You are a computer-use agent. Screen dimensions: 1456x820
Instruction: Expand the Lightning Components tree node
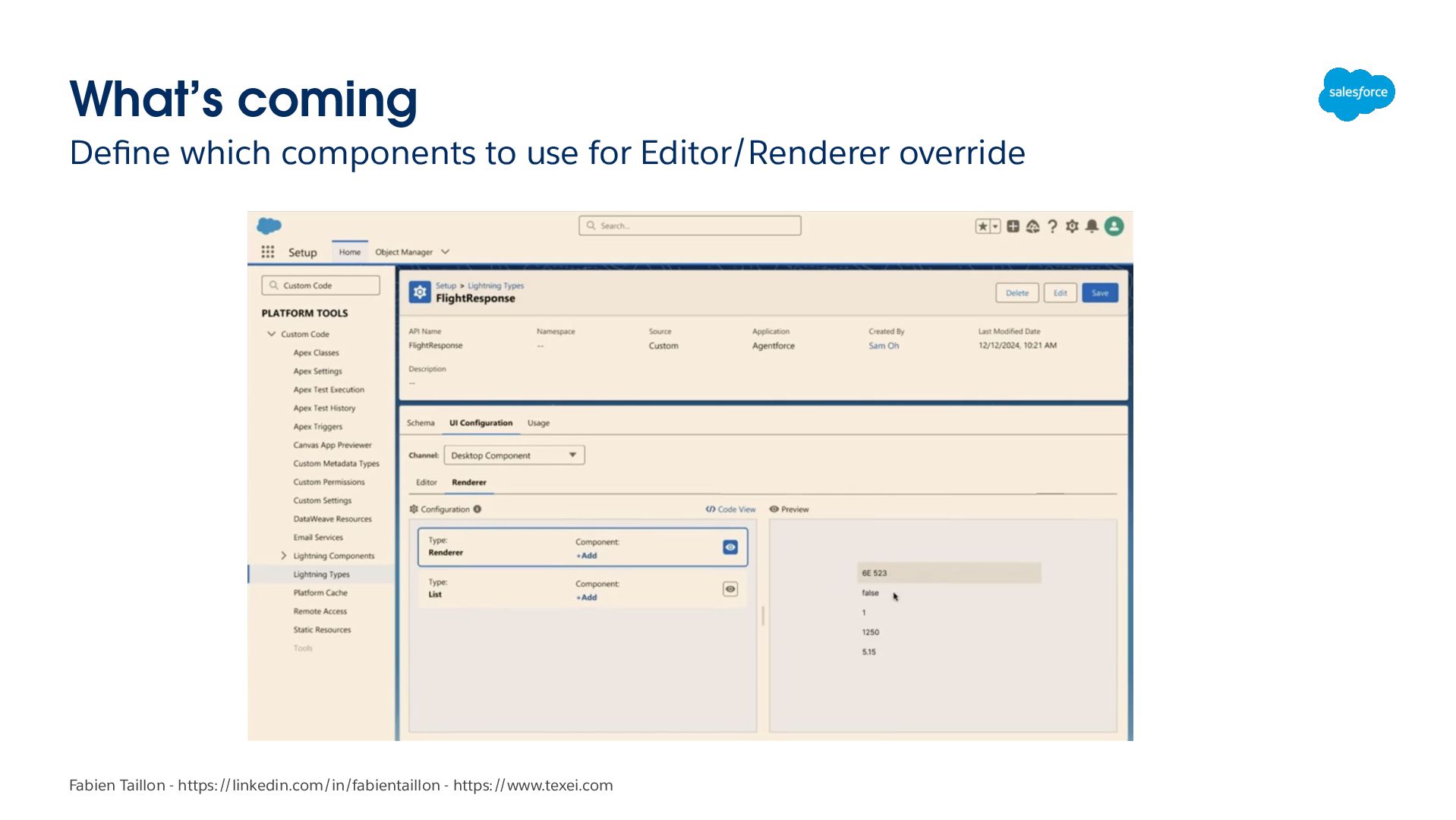[x=284, y=556]
